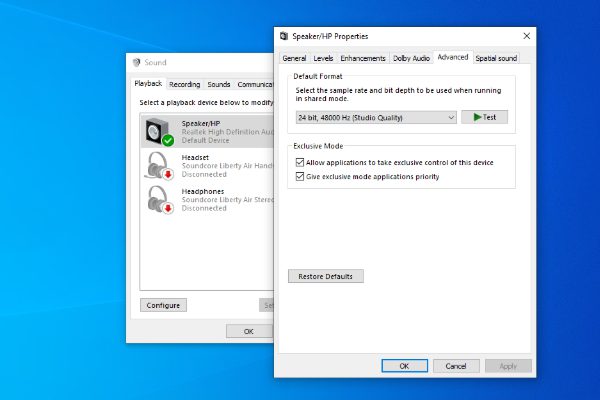Viewport: 600px width, 400px height.
Task: Select the Headphones device icon
Action: pyautogui.click(x=159, y=199)
